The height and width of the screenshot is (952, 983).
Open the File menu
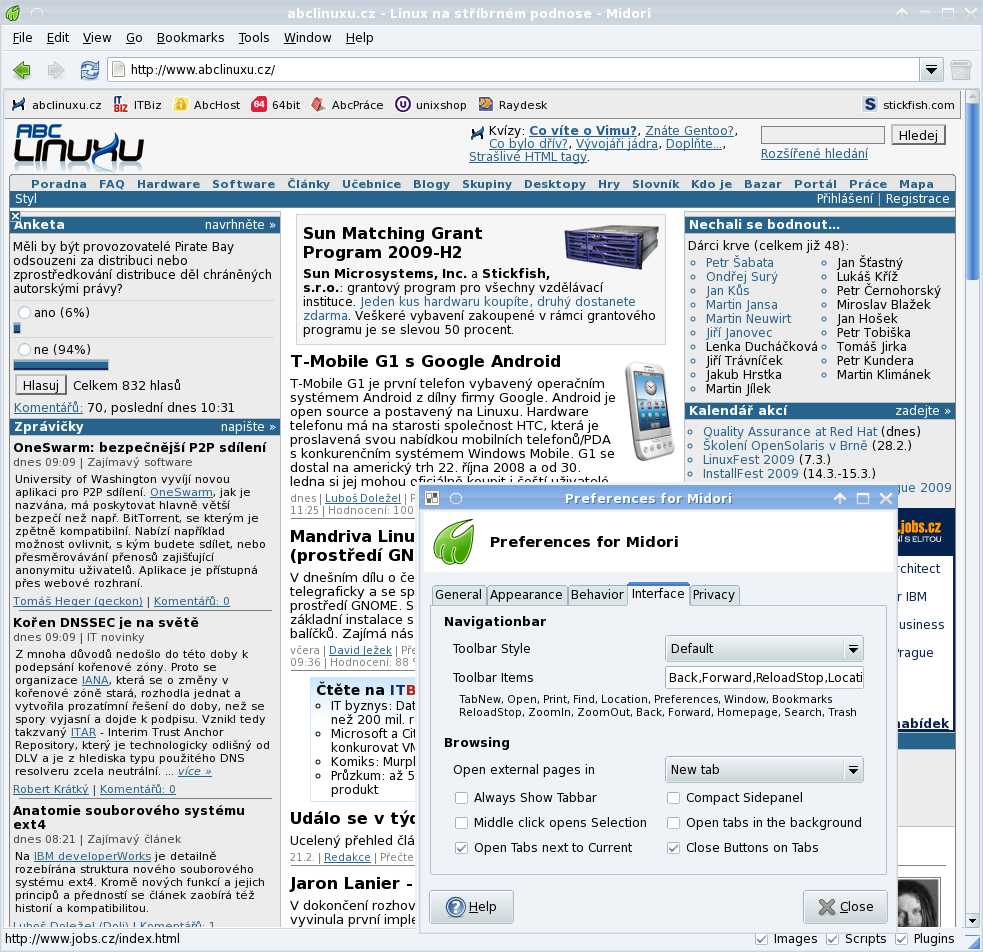[23, 38]
